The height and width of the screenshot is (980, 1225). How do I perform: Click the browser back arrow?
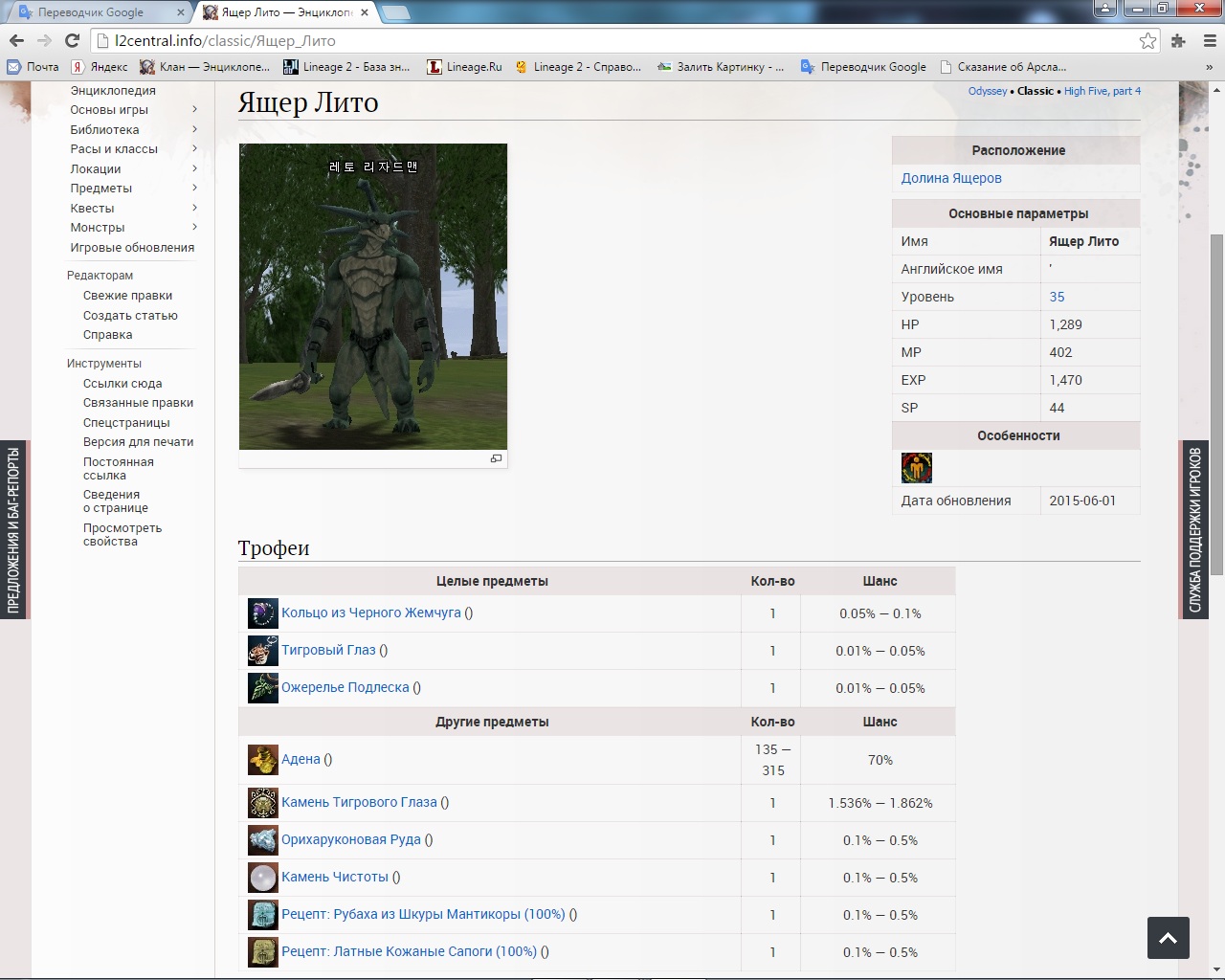click(x=16, y=40)
